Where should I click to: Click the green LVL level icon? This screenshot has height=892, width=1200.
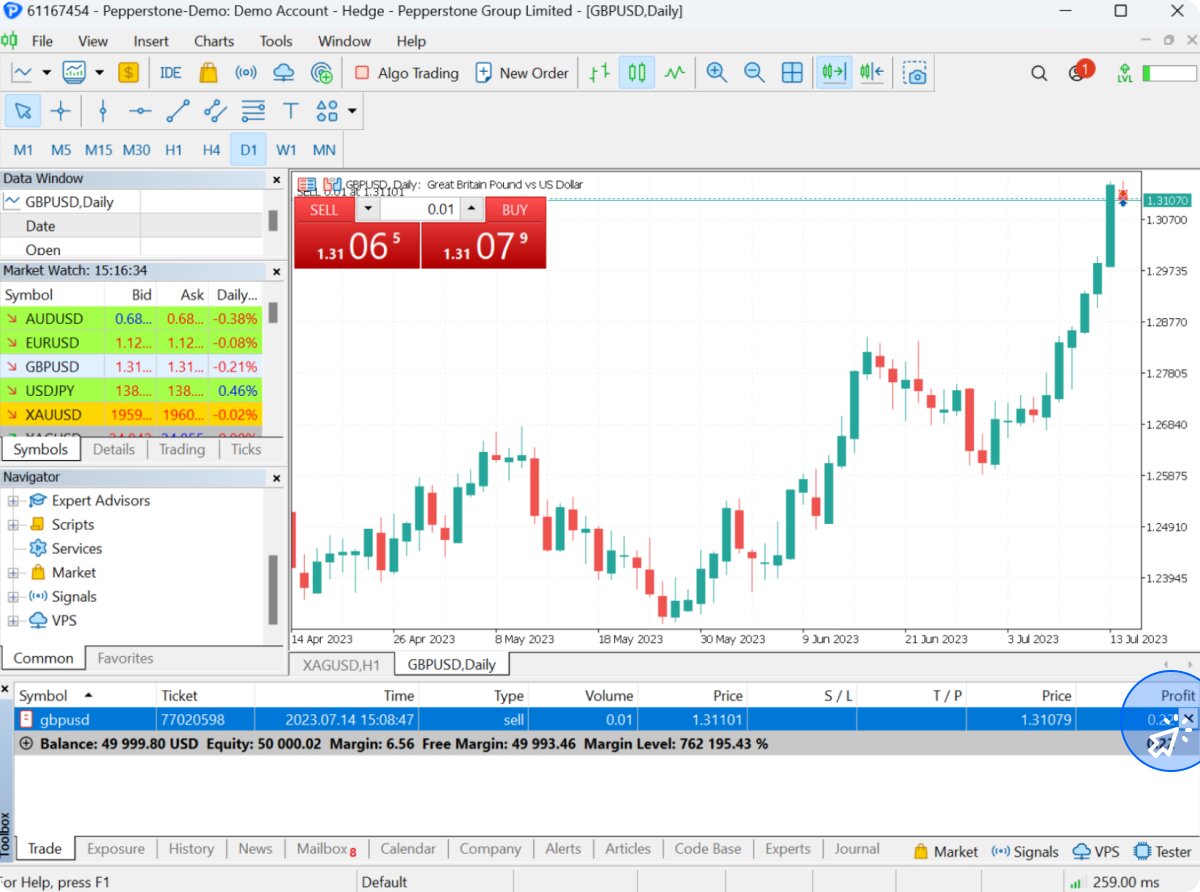(1125, 73)
